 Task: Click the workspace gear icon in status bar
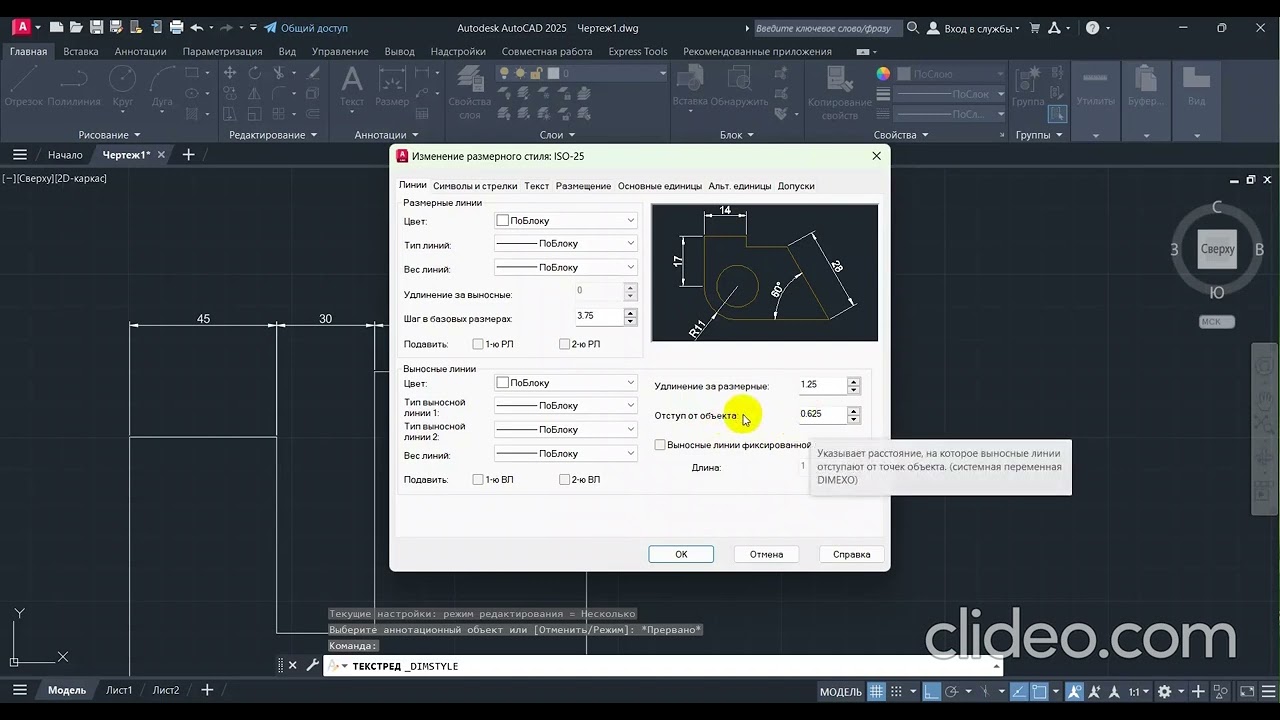[1164, 691]
